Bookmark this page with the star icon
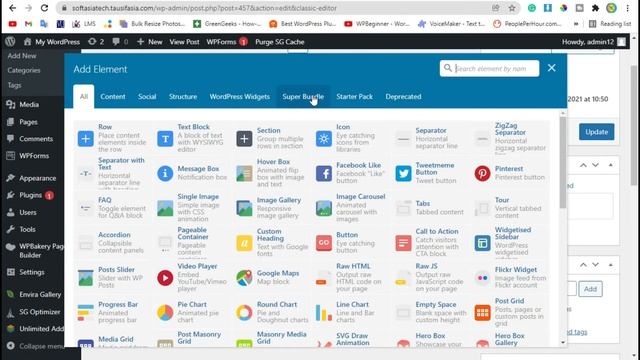Viewport: 640px width, 360px height. 512,8
